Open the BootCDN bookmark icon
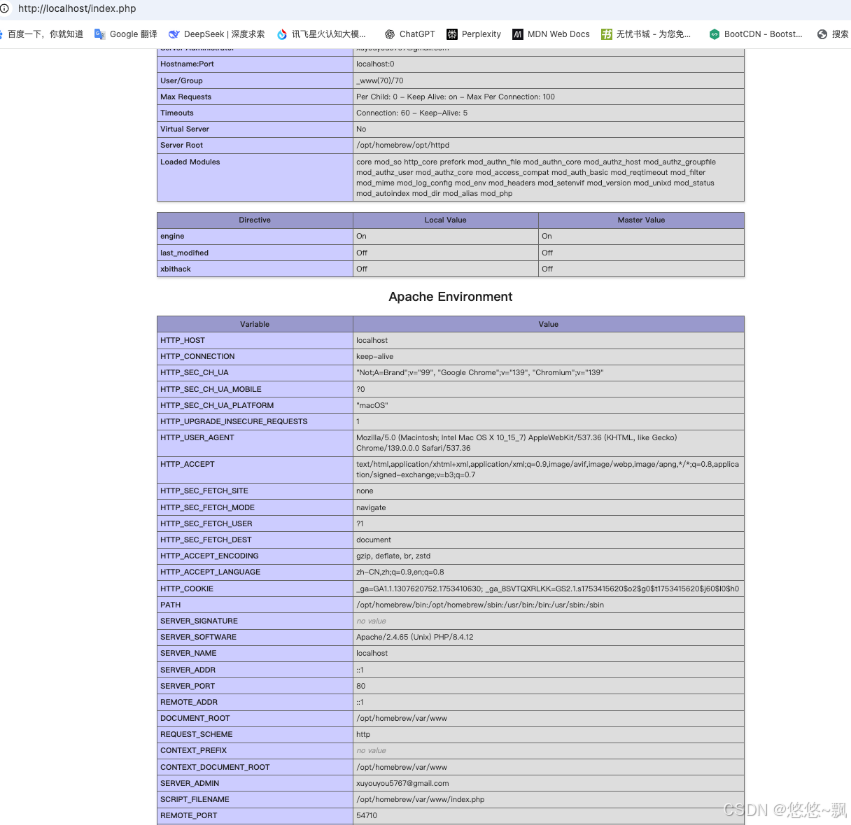851x825 pixels. (x=715, y=34)
